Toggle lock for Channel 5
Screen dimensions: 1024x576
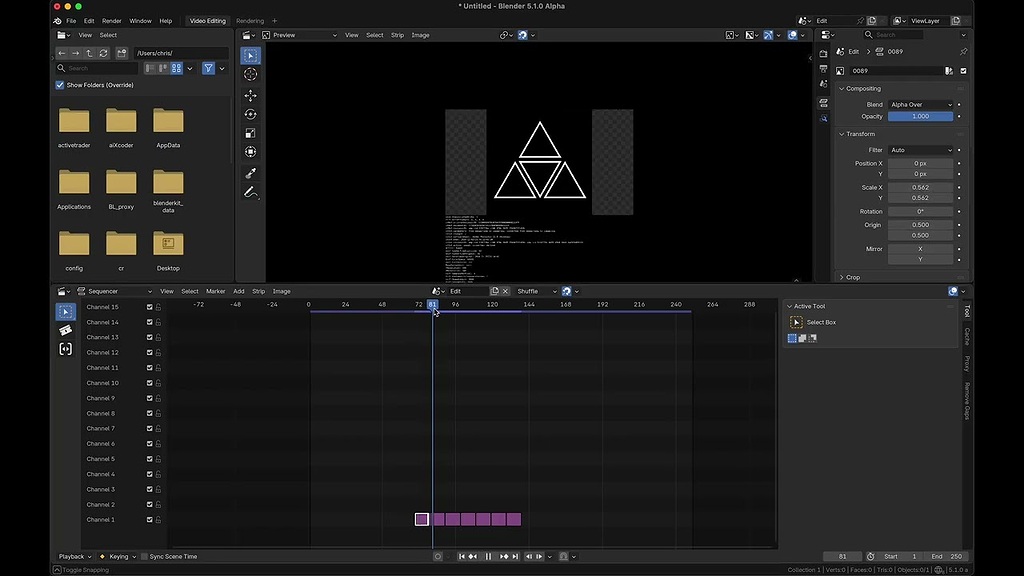(158, 459)
